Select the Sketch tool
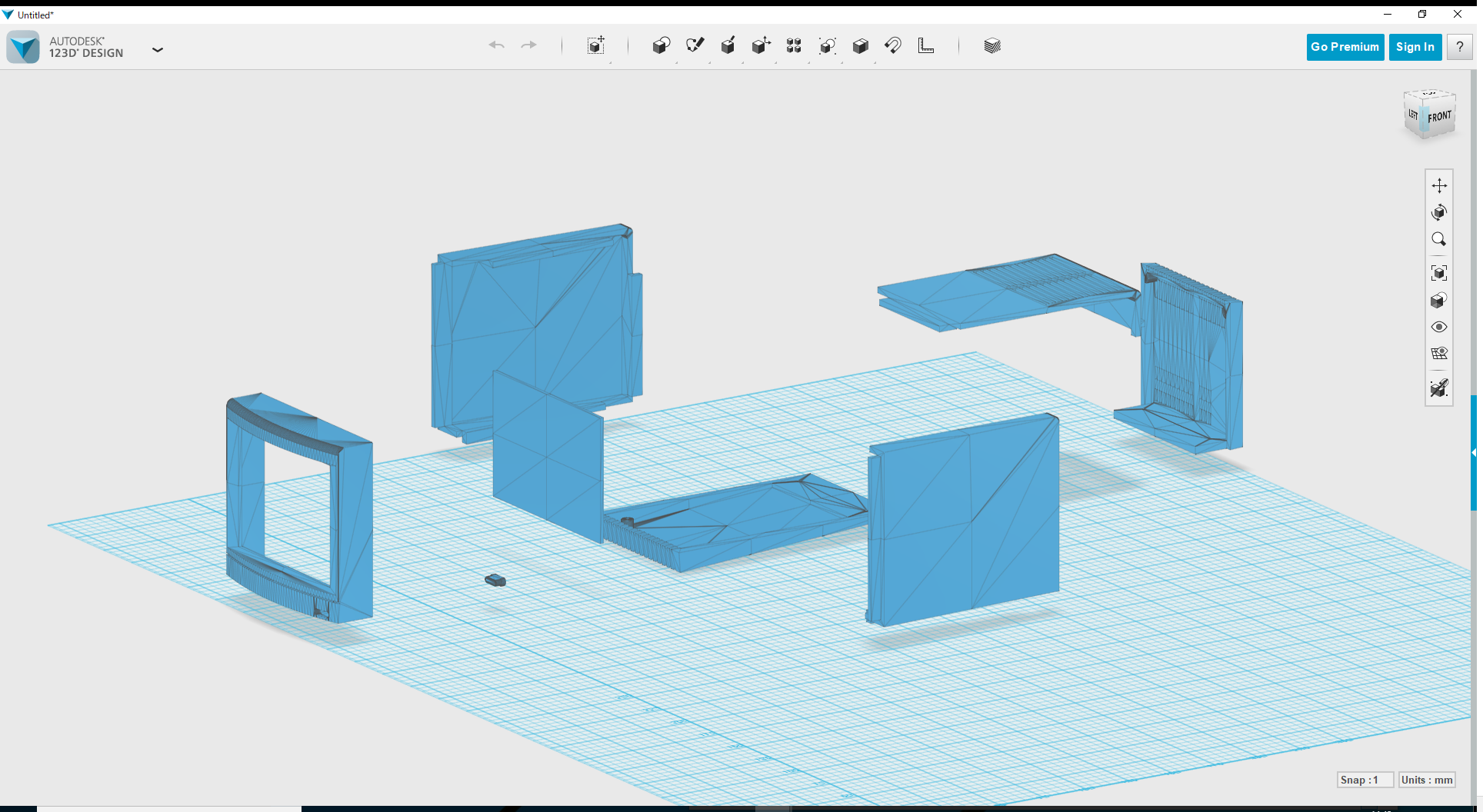 pyautogui.click(x=695, y=45)
